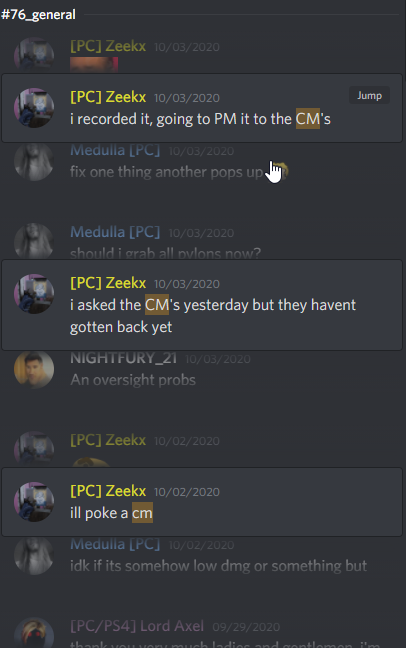Click the thumbnail image under top Zeekx message
406x648 pixels.
coord(94,64)
